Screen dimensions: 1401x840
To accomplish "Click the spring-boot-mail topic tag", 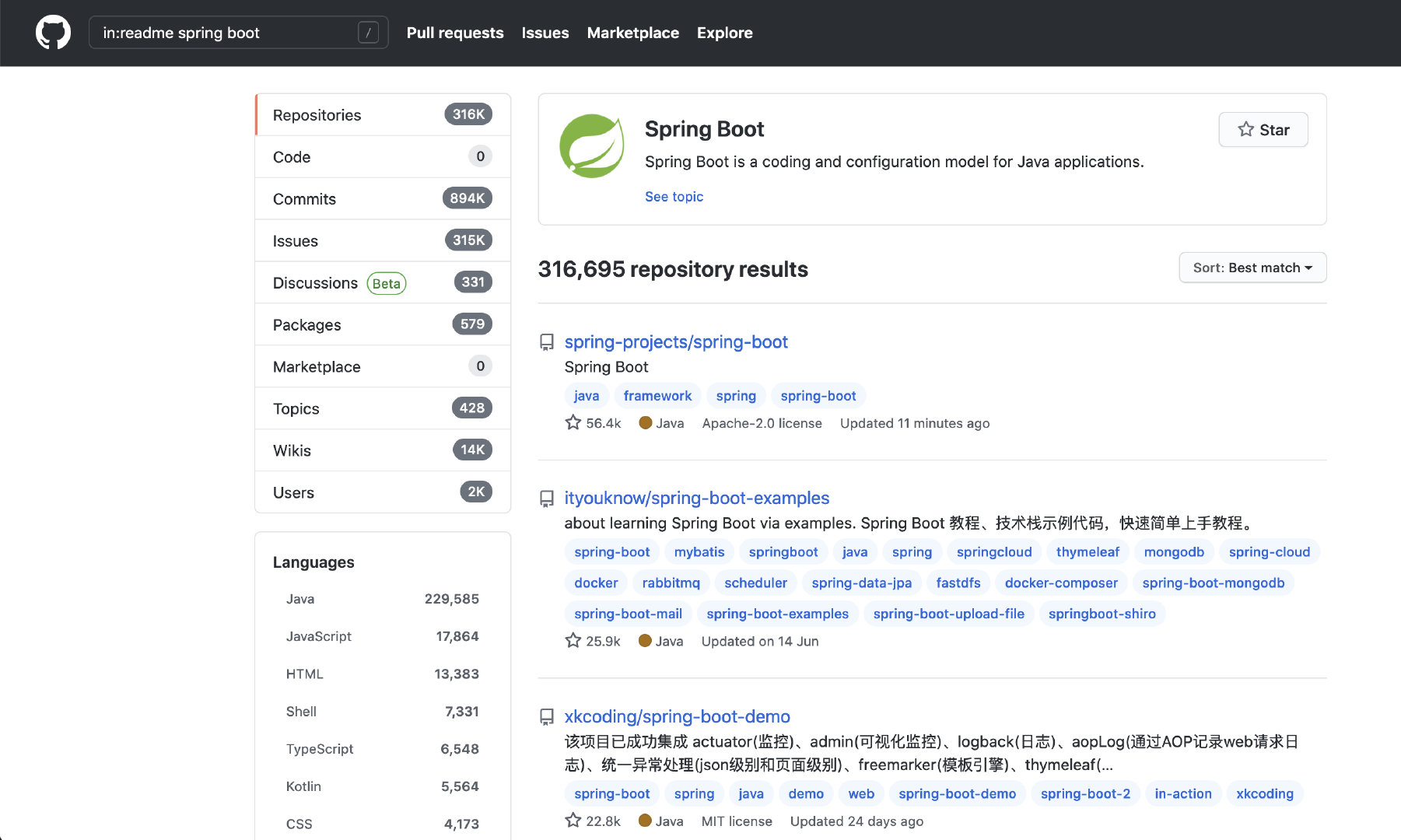I will click(629, 614).
